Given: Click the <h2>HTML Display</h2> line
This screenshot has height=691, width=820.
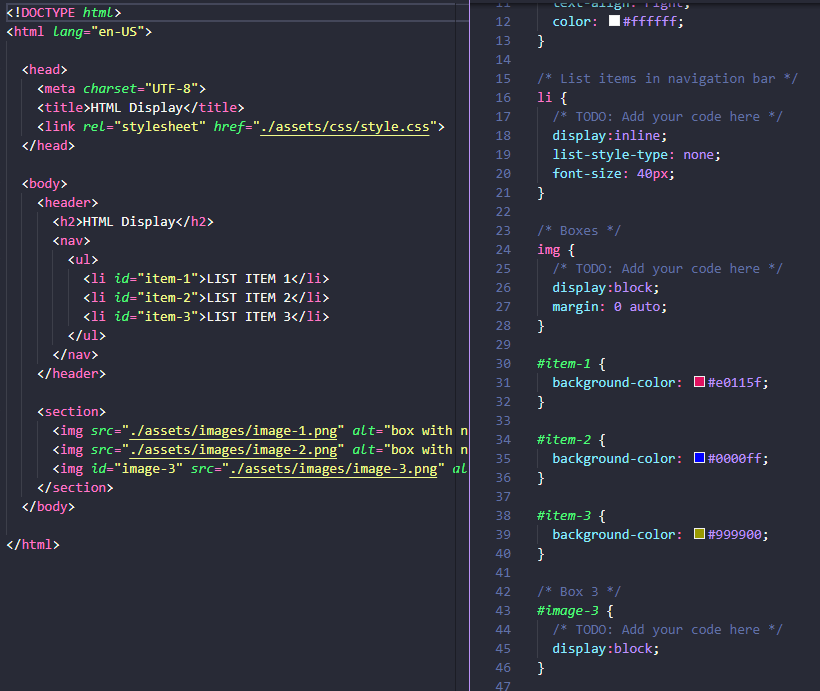Looking at the screenshot, I should (133, 222).
